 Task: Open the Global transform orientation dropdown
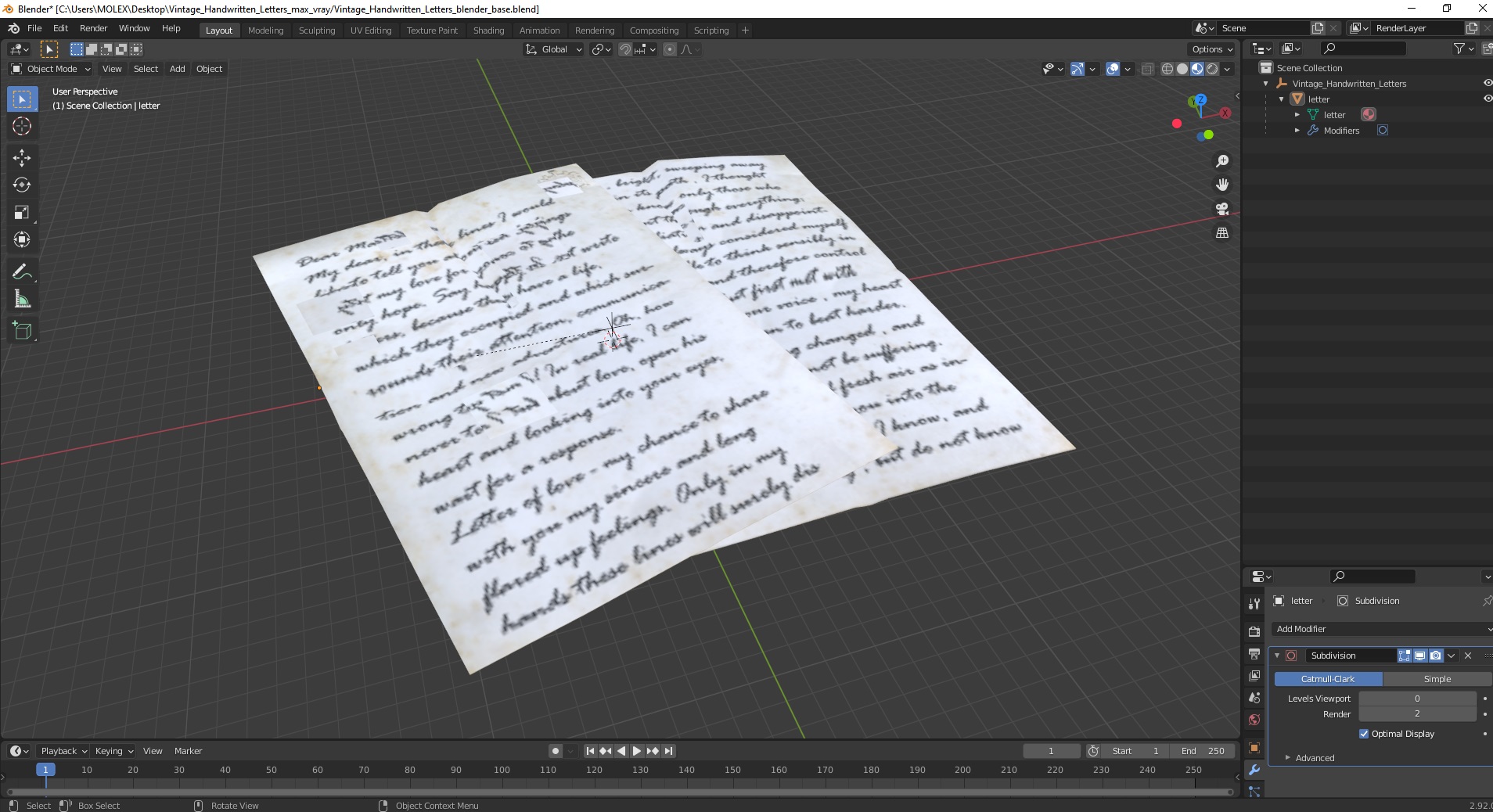[553, 49]
